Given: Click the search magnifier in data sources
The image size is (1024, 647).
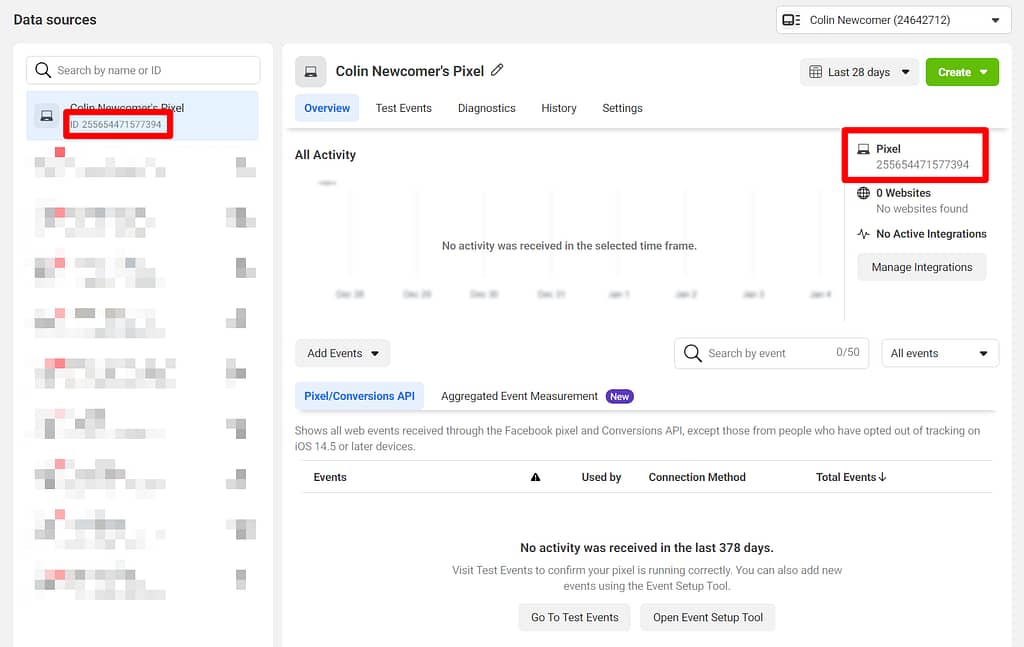Looking at the screenshot, I should [x=43, y=70].
